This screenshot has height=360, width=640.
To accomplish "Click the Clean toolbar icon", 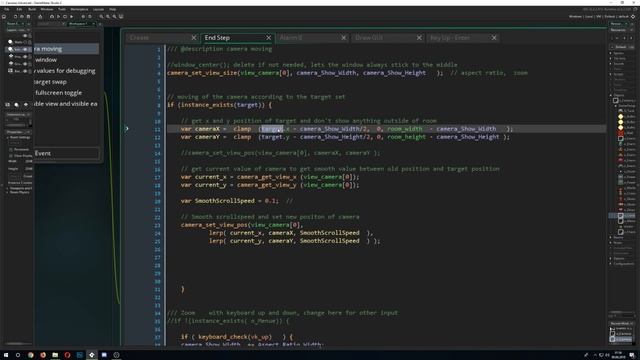I will pos(71,17).
